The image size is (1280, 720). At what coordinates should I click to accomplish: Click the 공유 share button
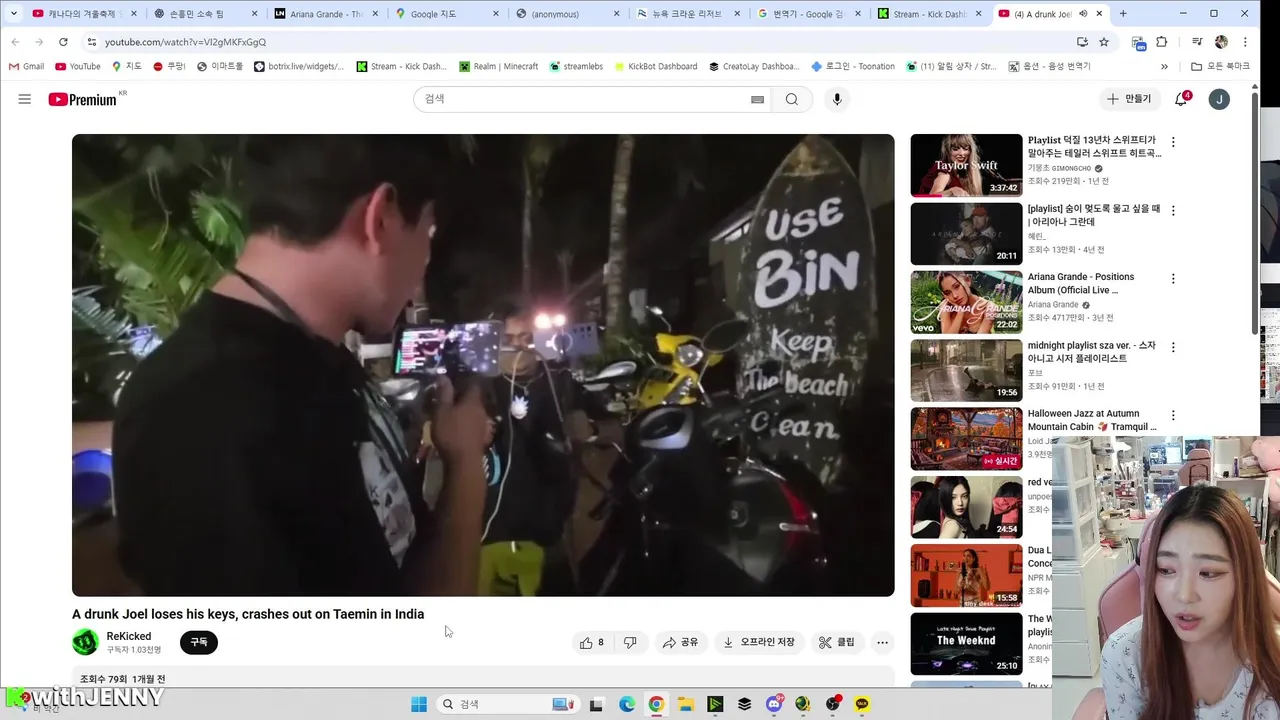point(680,642)
